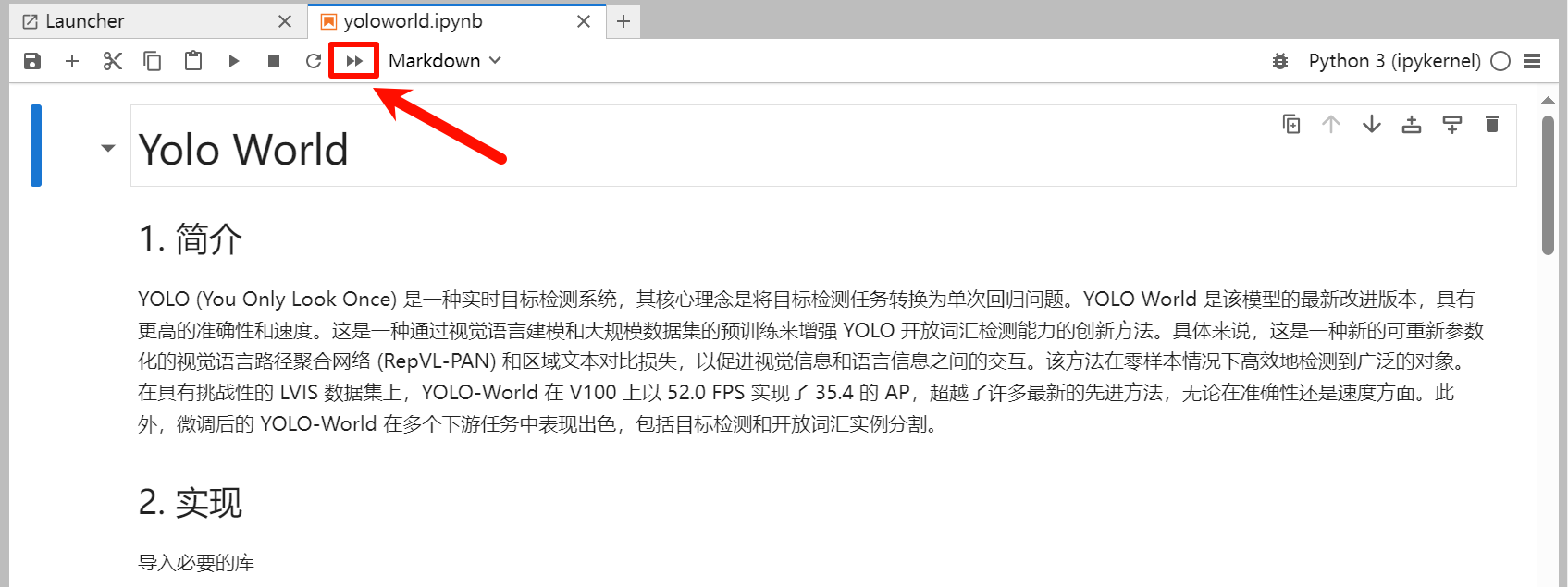Run the selected cell
1568x587 pixels.
(234, 61)
